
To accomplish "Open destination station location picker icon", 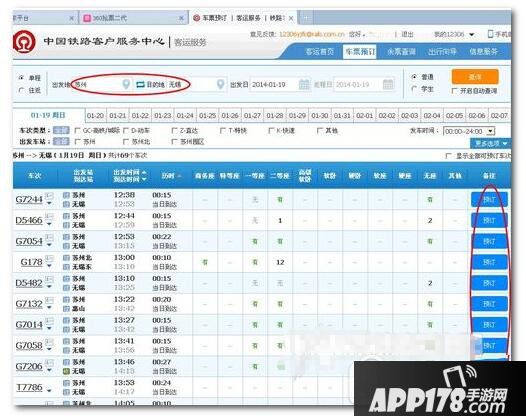I will pyautogui.click(x=220, y=84).
